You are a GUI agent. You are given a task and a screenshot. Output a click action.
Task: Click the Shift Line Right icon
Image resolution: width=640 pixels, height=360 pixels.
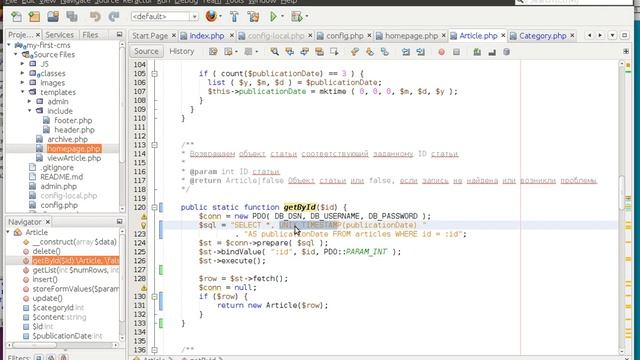tap(420, 52)
